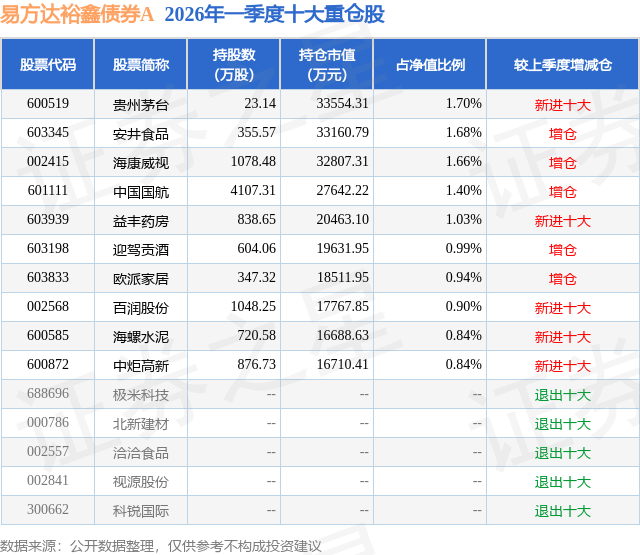Click the 股票简称 column header
Screen dimensions: 640x555
(141, 64)
